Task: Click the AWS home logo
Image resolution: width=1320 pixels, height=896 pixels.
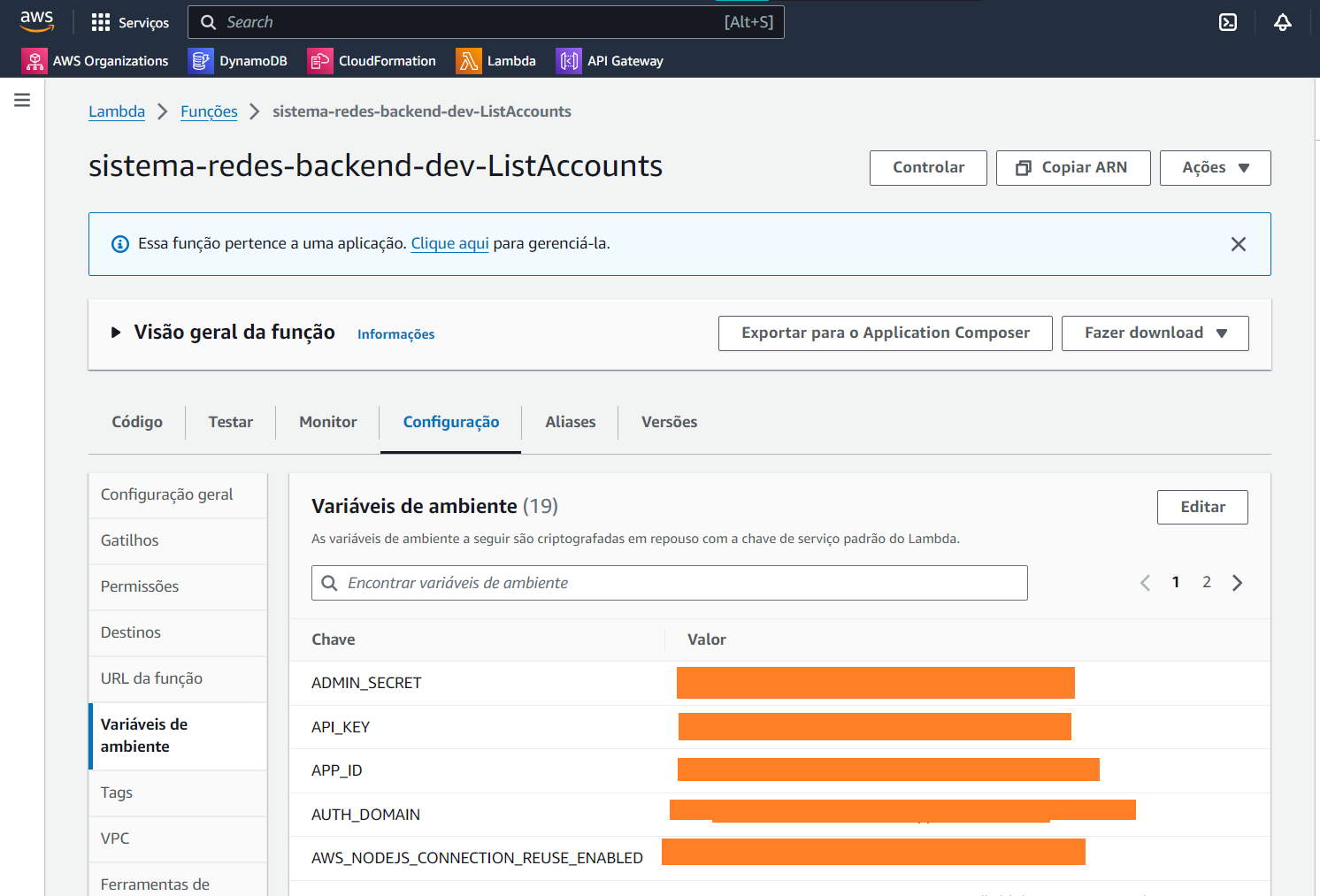Action: (x=36, y=21)
